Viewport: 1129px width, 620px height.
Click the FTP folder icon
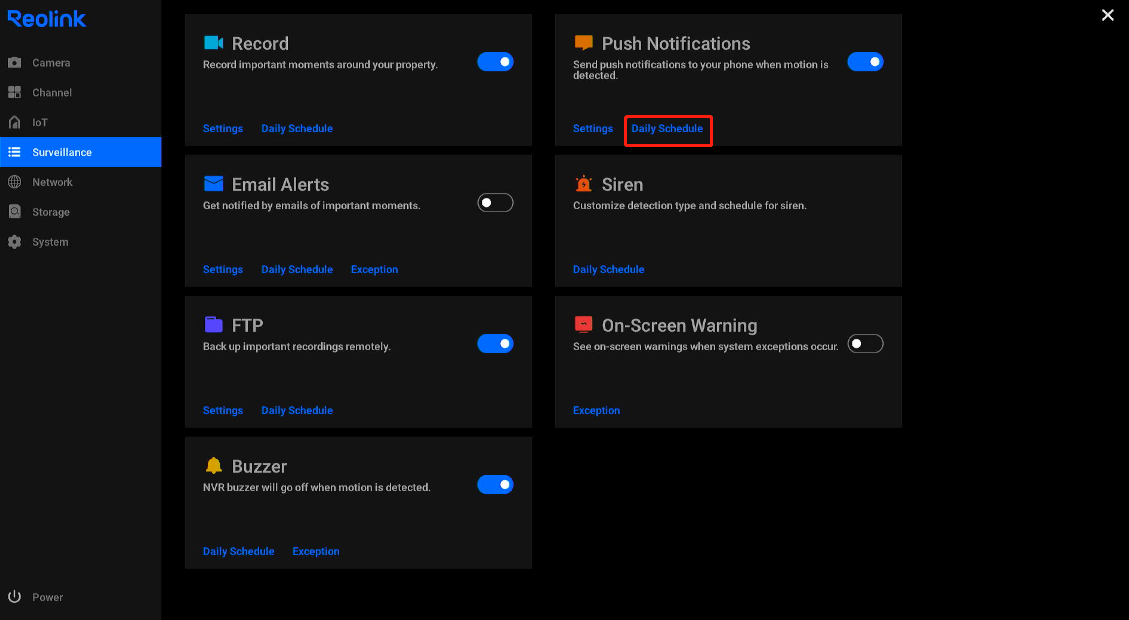click(214, 325)
